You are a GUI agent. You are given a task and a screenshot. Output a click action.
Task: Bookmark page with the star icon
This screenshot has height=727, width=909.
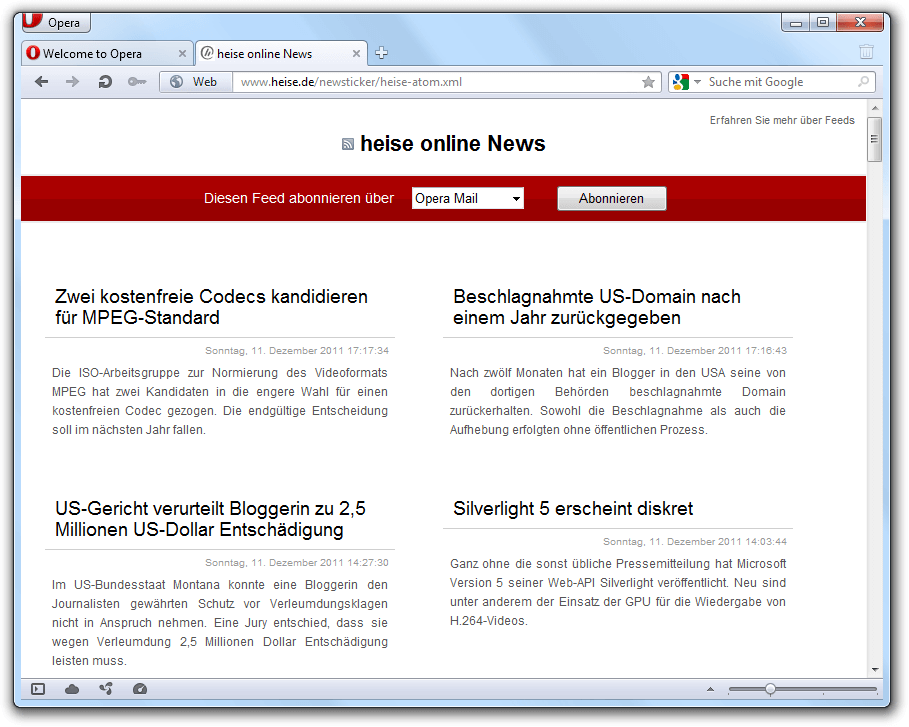pyautogui.click(x=648, y=82)
